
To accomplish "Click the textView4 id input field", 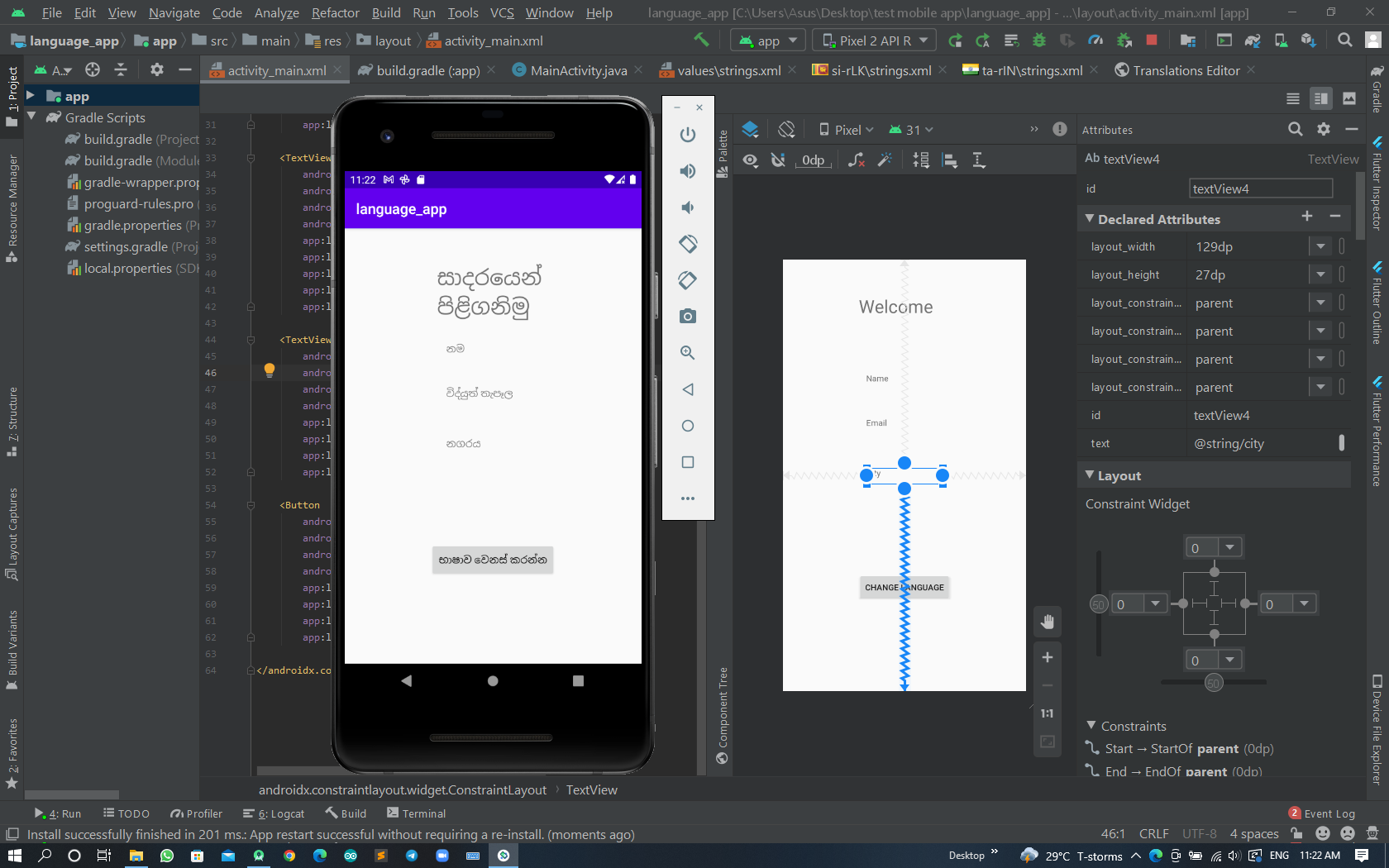I will tap(1260, 188).
